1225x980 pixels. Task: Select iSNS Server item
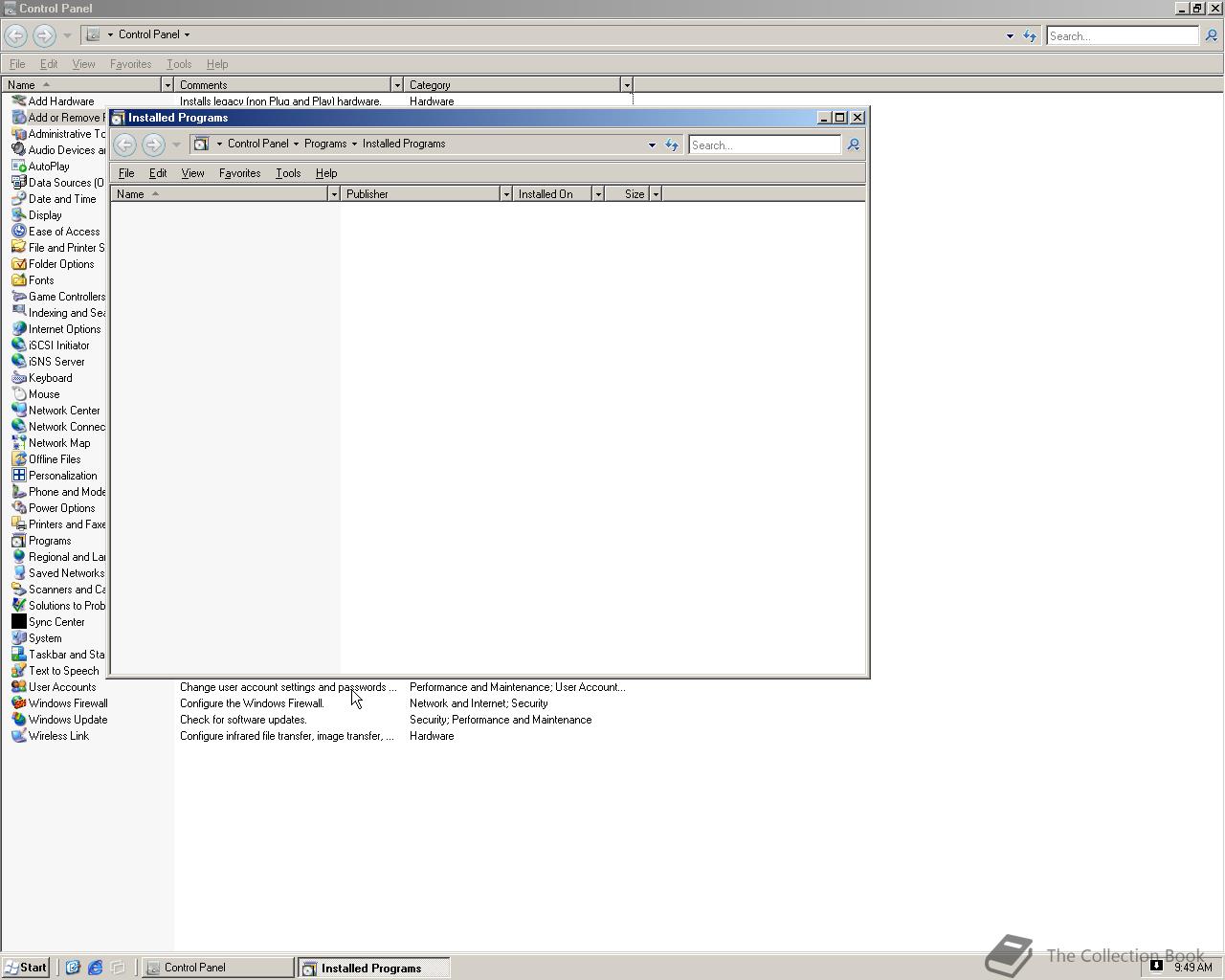pos(48,362)
